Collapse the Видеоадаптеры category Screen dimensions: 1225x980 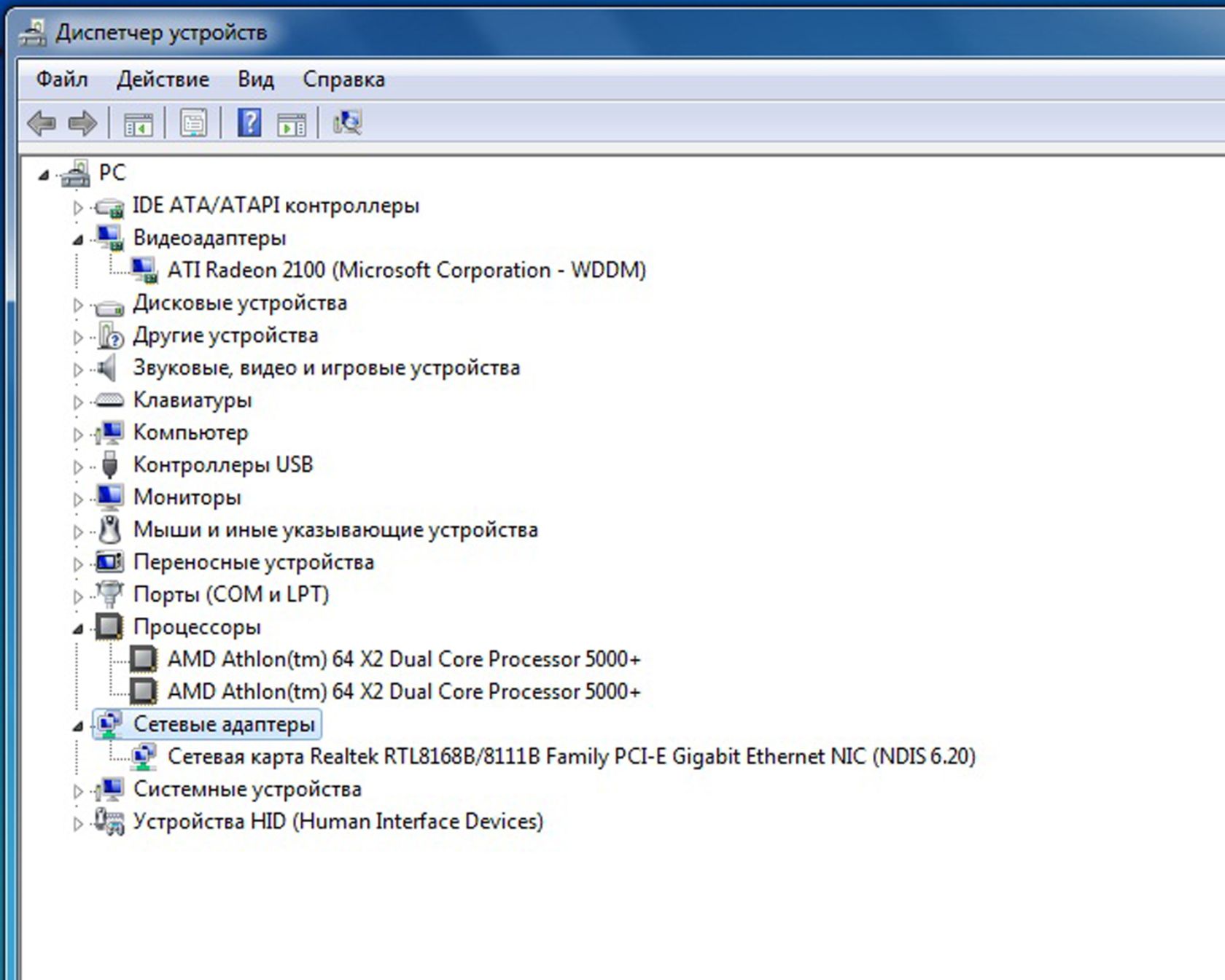point(77,239)
